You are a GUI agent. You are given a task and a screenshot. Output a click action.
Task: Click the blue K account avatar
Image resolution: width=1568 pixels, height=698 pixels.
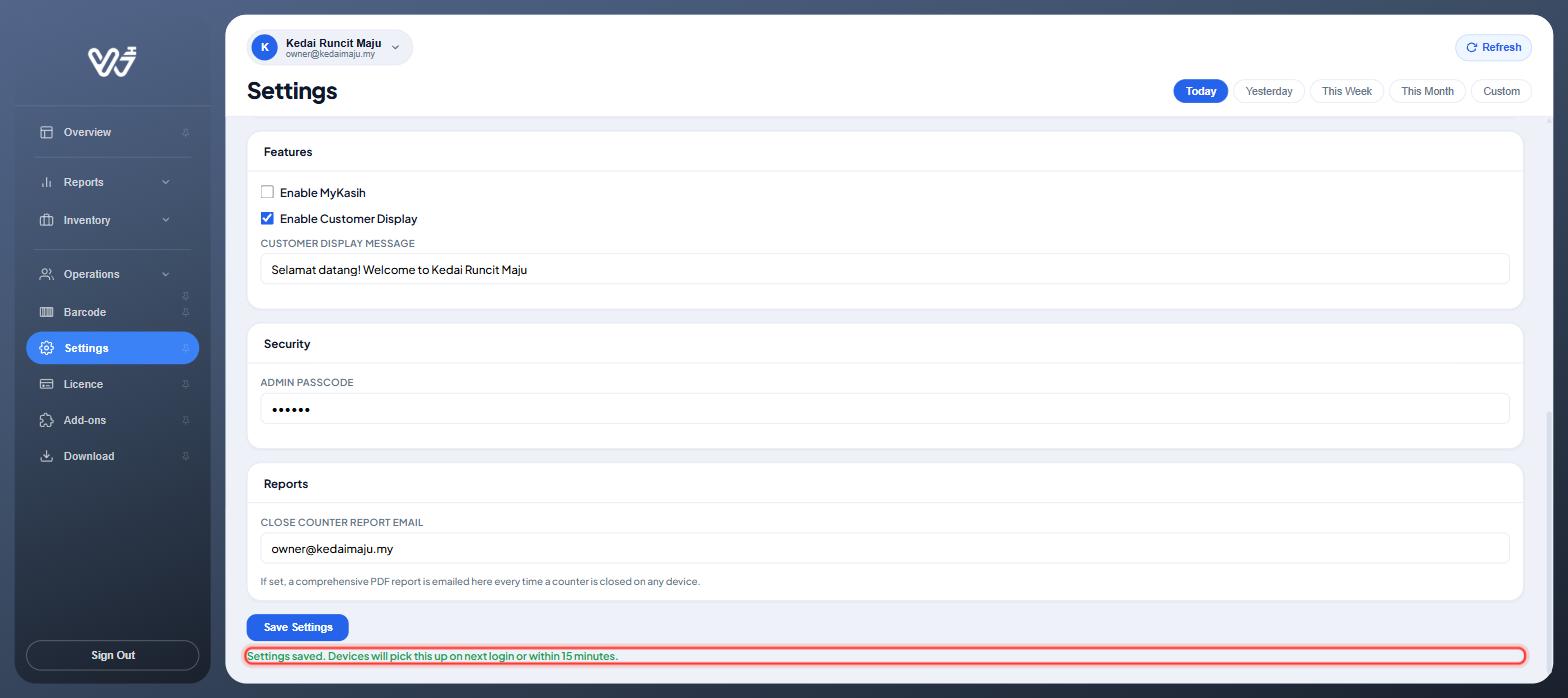tap(264, 47)
